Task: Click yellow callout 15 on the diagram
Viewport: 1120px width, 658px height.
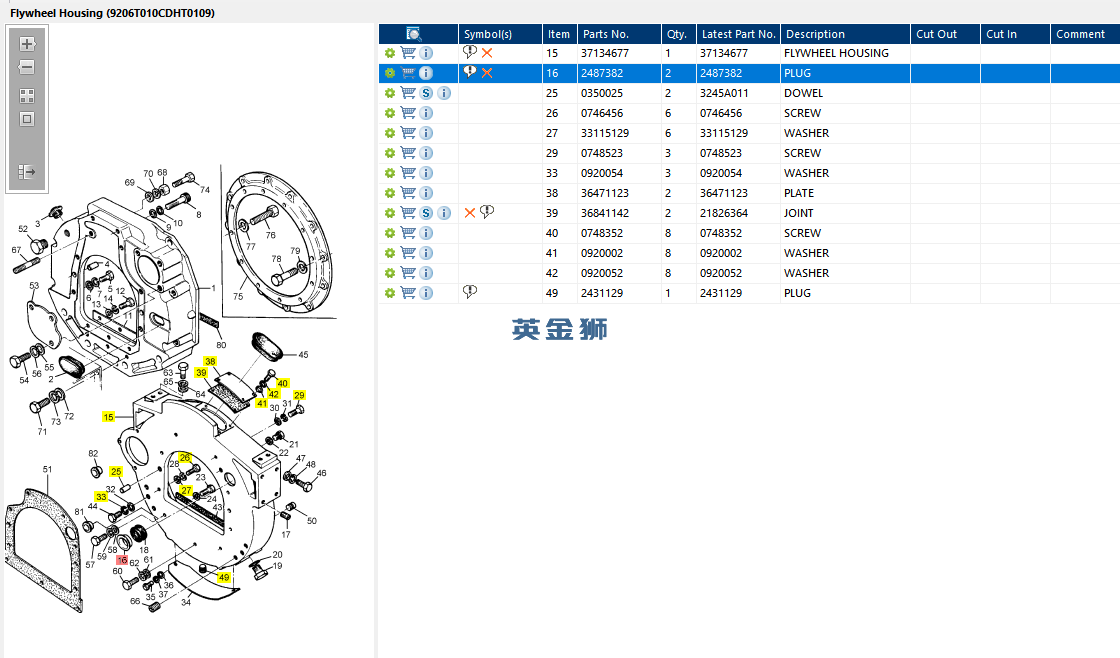Action: click(109, 417)
